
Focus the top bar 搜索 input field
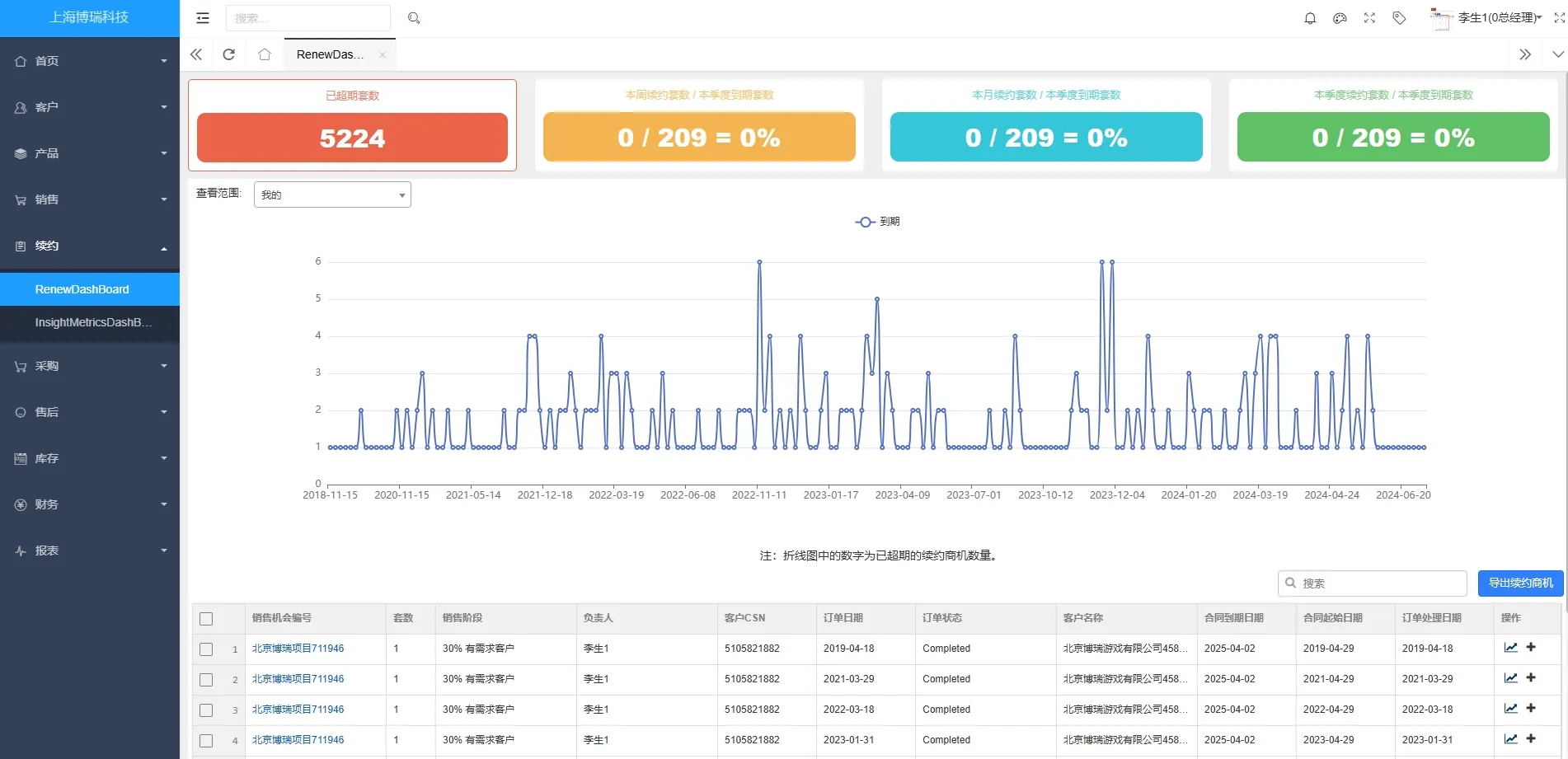[x=308, y=18]
